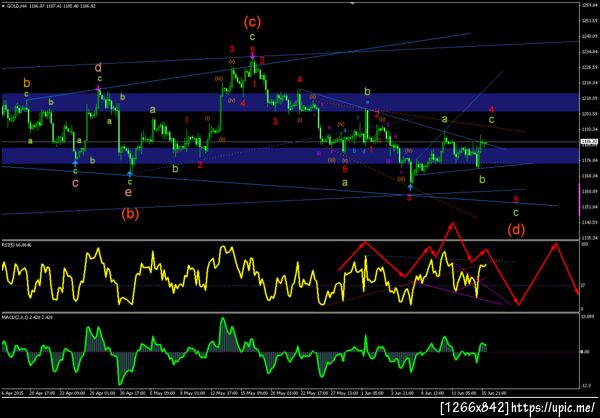600x418 pixels.
Task: Select the red '4' label above rightmost green 'c'
Action: (492, 109)
